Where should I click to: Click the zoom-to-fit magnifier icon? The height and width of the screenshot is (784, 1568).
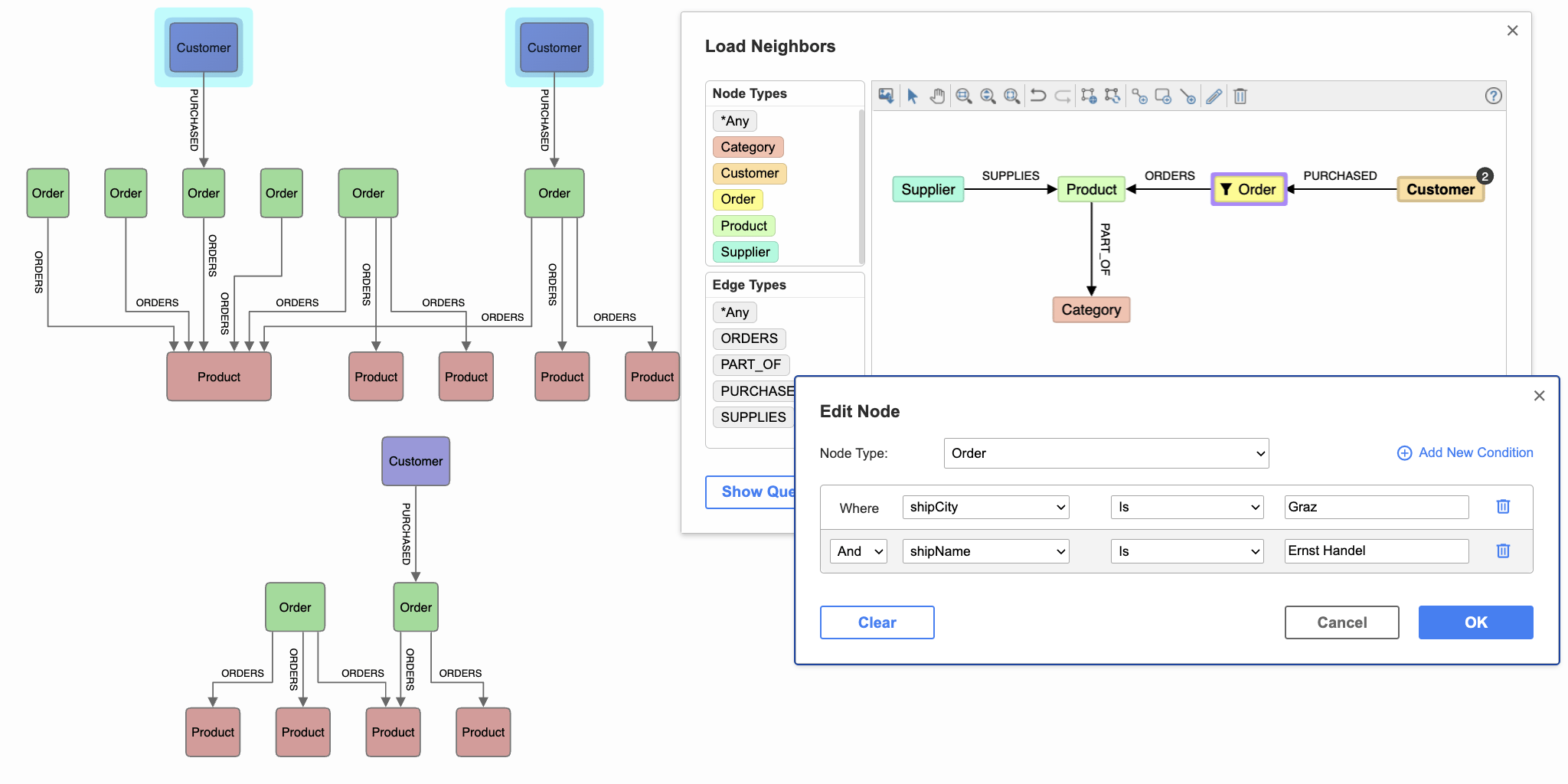pyautogui.click(x=1012, y=96)
